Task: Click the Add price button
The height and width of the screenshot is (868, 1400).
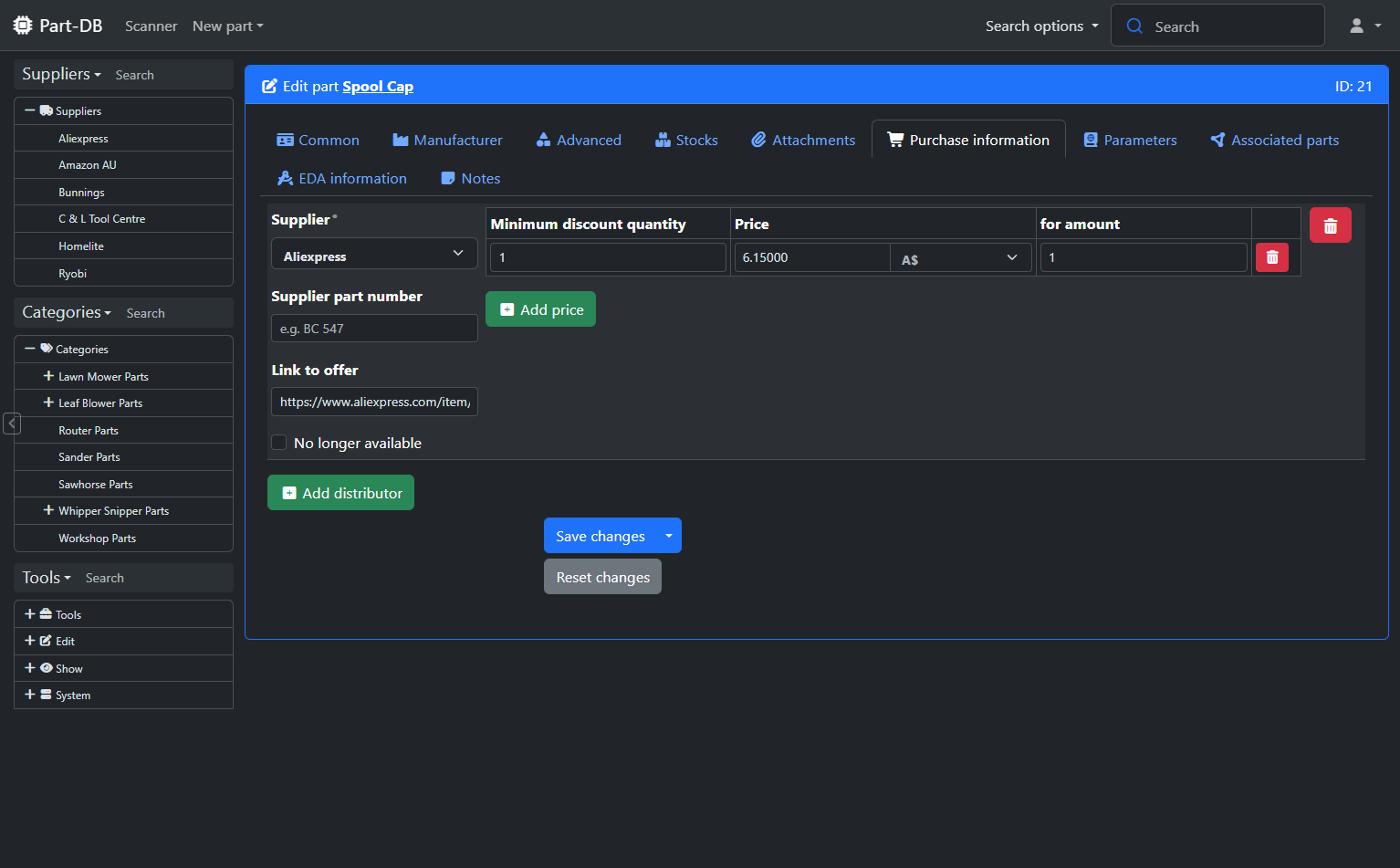Action: (540, 309)
